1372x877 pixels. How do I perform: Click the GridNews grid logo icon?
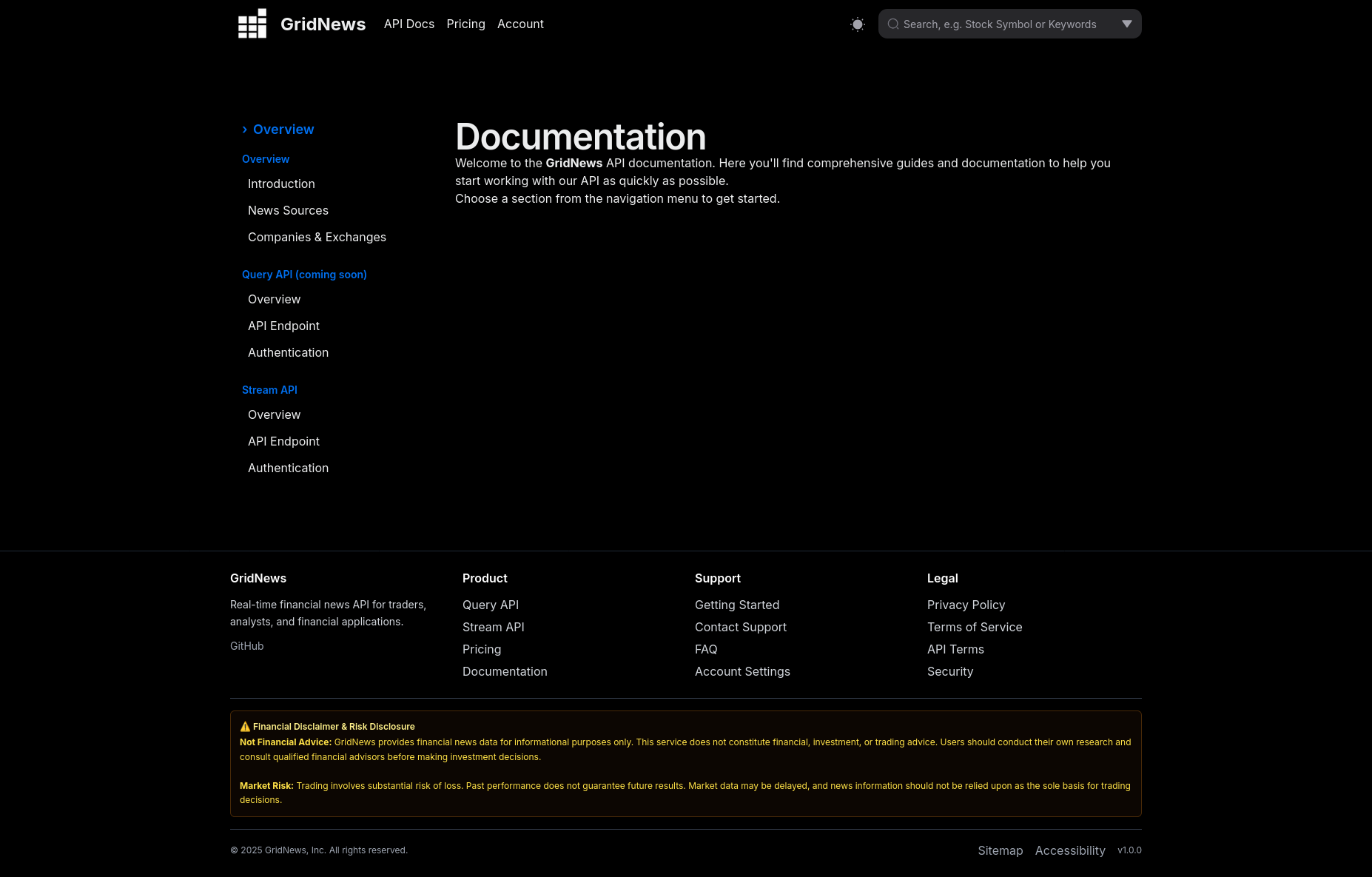coord(252,24)
